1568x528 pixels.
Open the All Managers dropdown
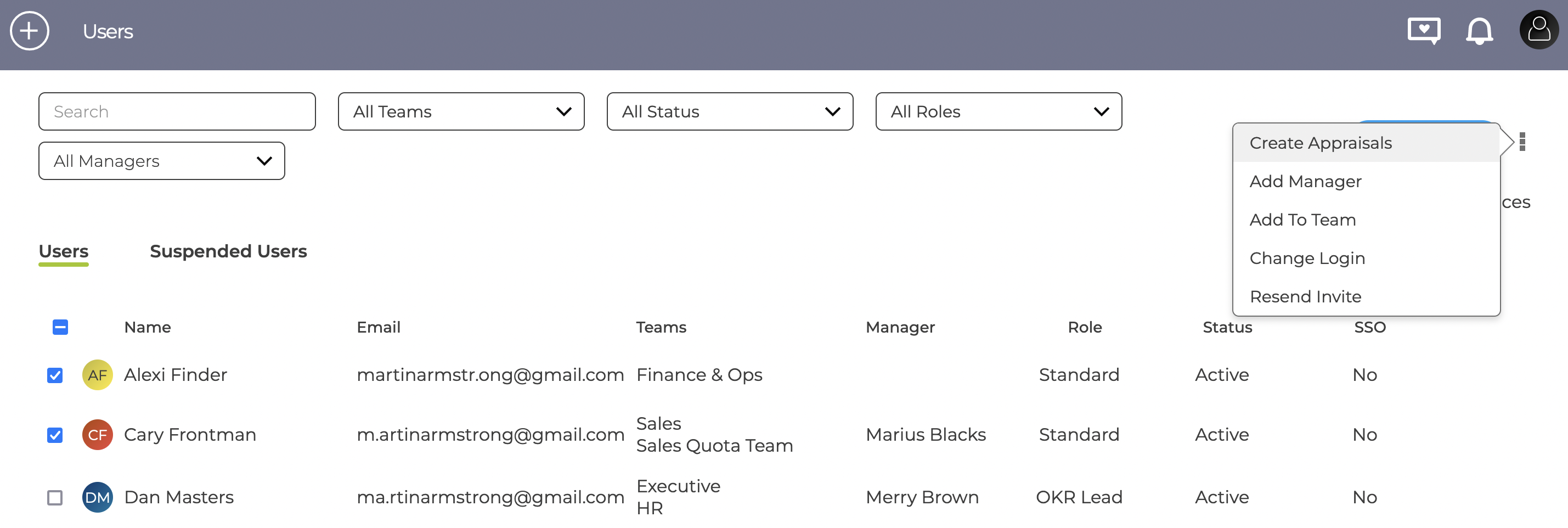[162, 161]
